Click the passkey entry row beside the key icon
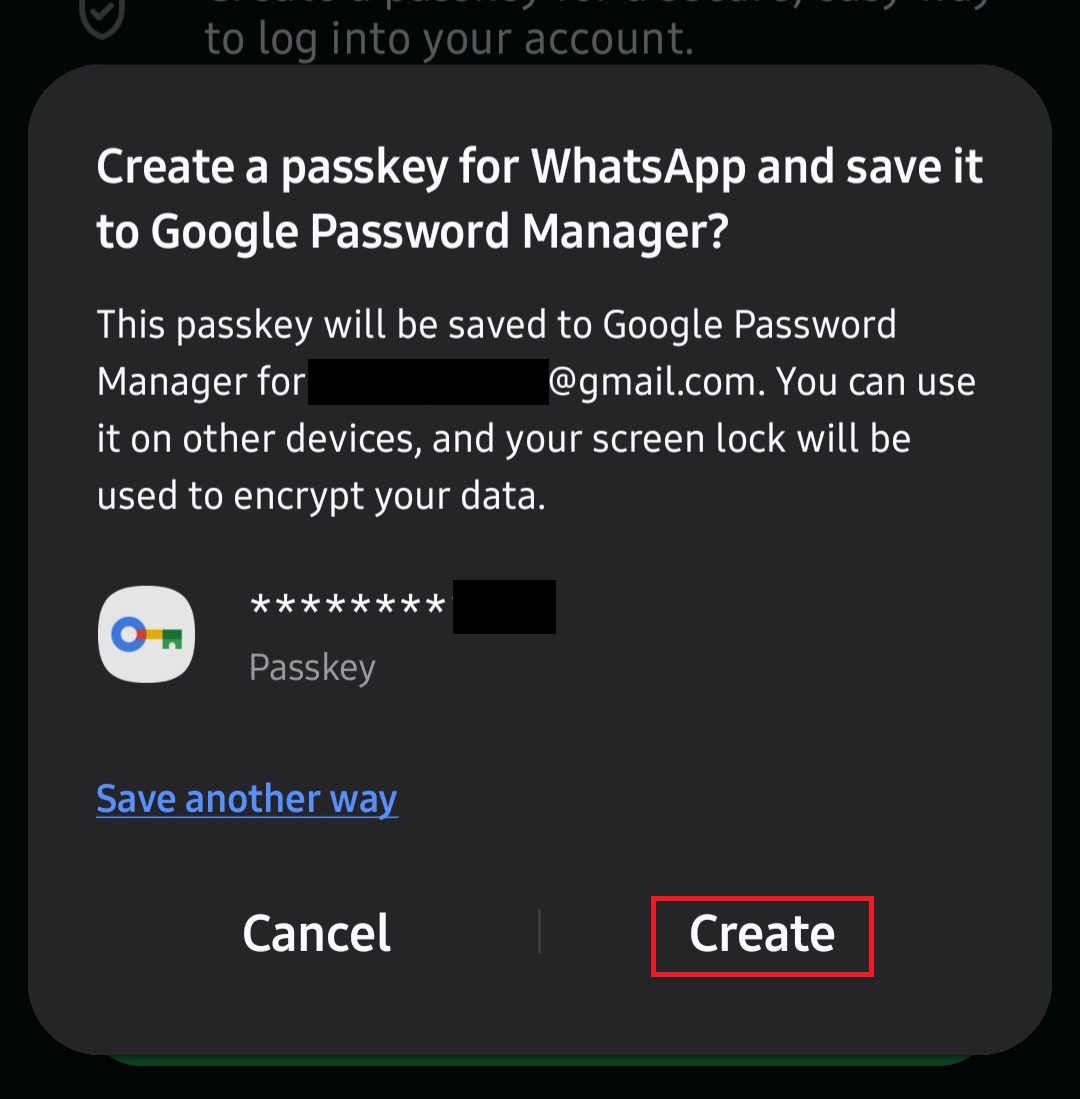This screenshot has height=1099, width=1080. pyautogui.click(x=400, y=634)
